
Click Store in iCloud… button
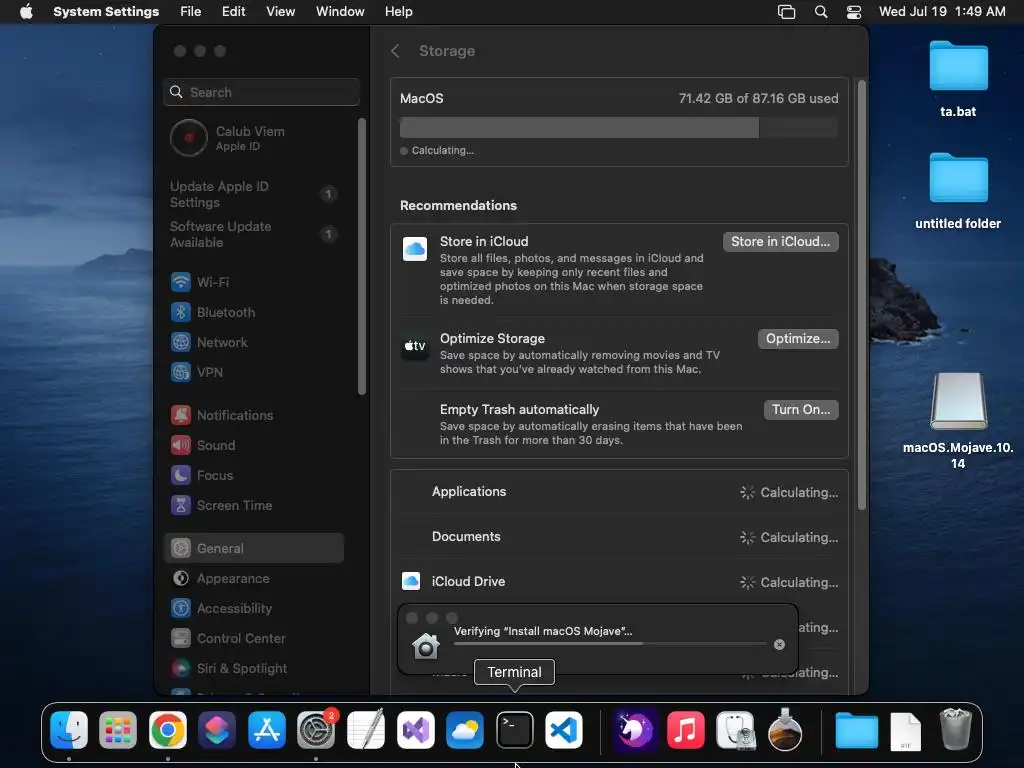(780, 242)
